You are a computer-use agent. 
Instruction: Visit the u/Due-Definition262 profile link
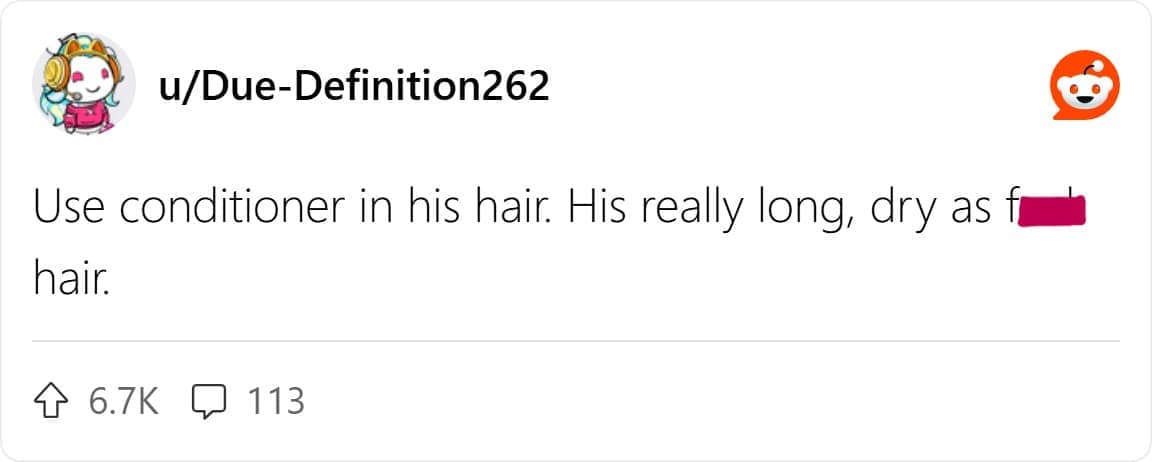(x=353, y=87)
